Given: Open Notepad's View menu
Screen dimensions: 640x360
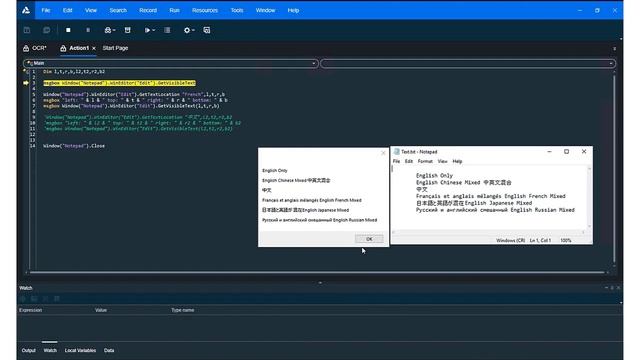Looking at the screenshot, I should click(x=442, y=161).
